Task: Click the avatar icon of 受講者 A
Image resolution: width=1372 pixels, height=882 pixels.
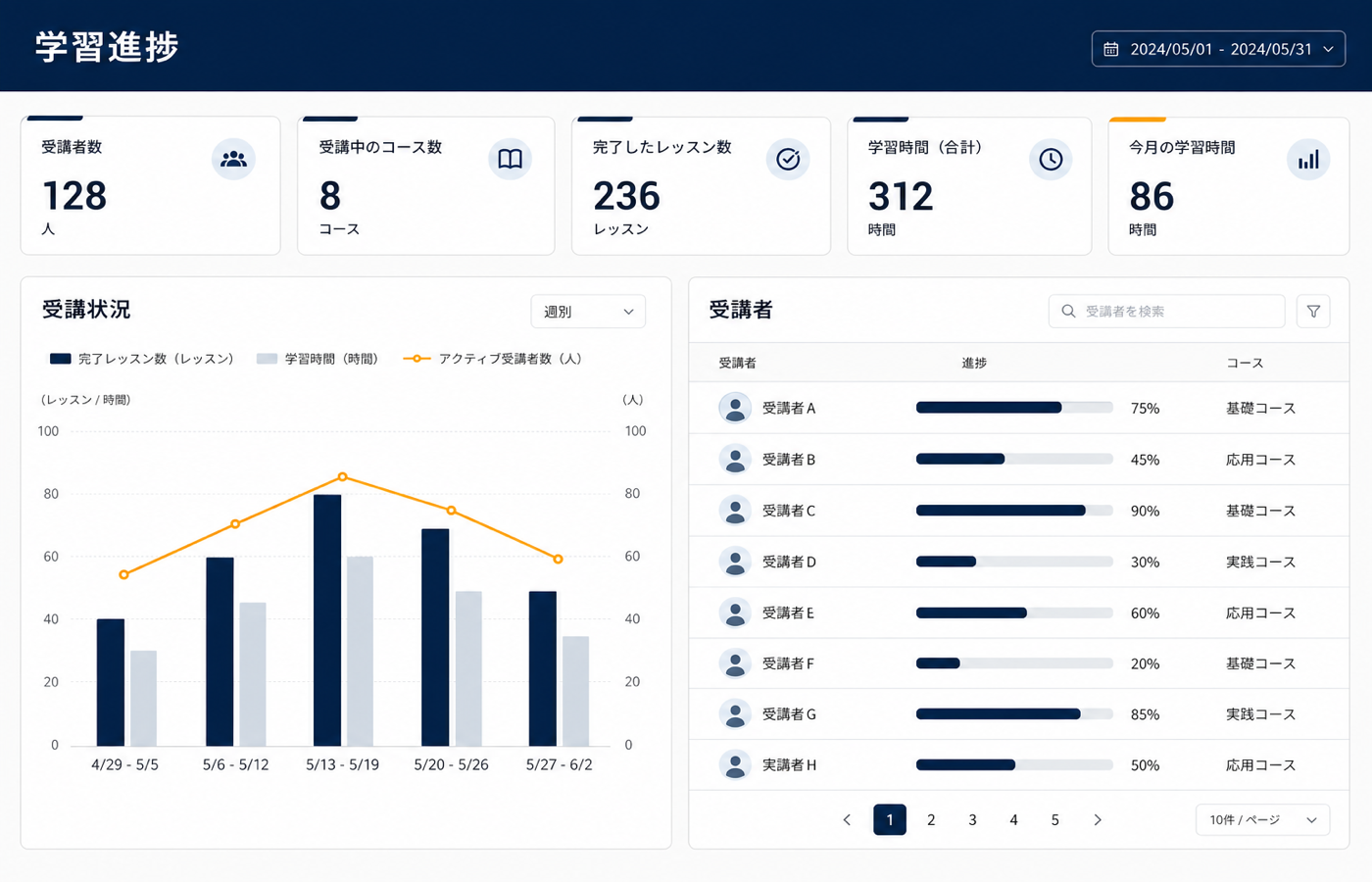Action: point(735,408)
